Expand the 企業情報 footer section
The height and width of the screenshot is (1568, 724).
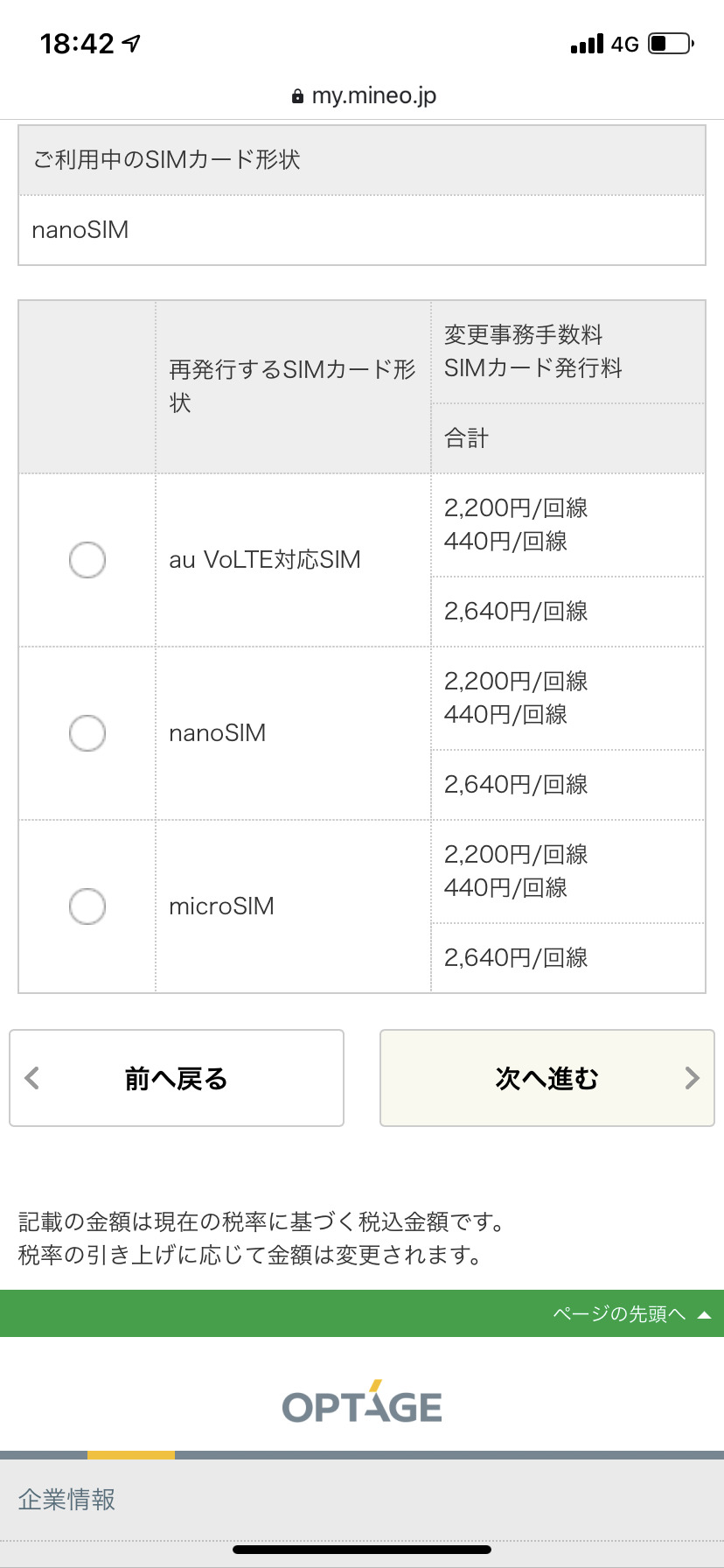click(66, 1500)
